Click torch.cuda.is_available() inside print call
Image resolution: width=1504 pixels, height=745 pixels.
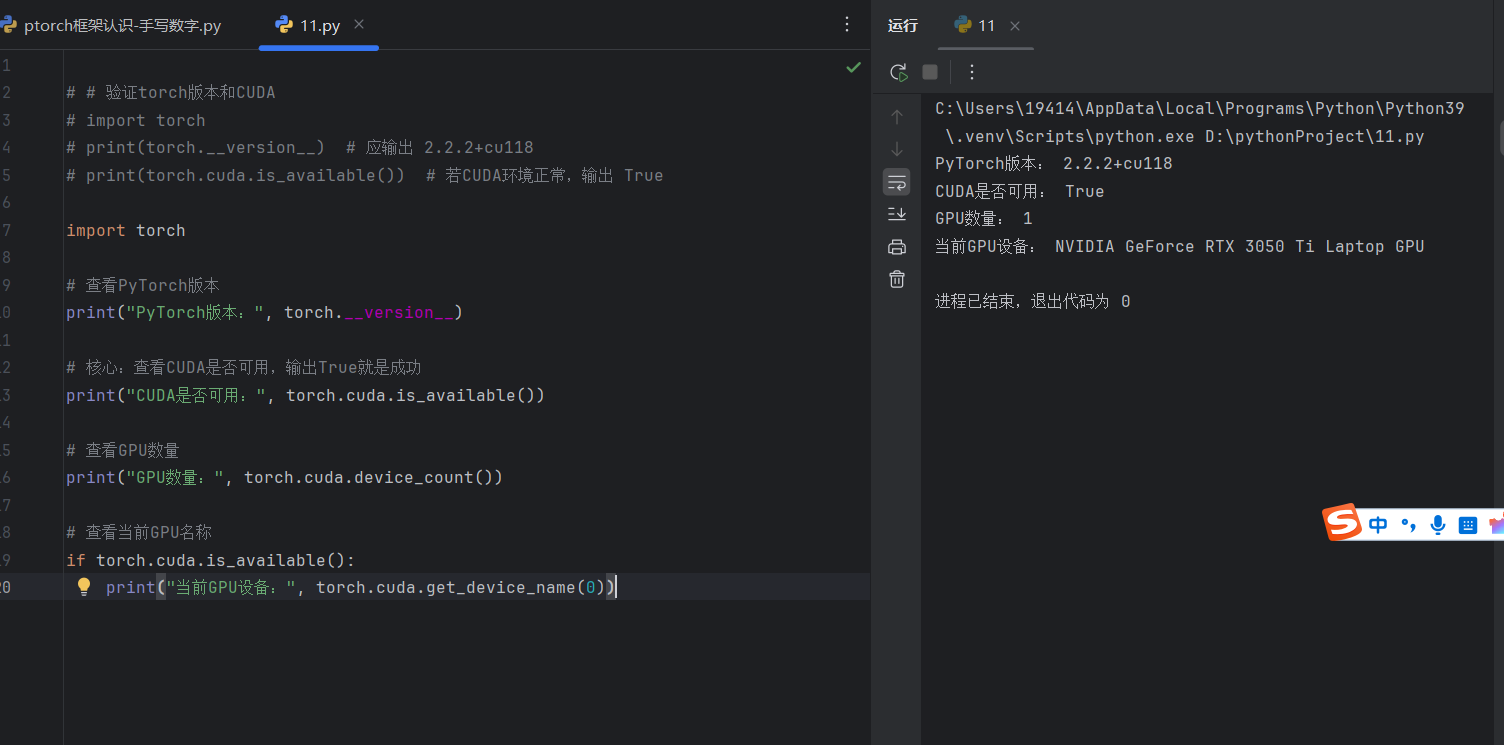pos(411,395)
